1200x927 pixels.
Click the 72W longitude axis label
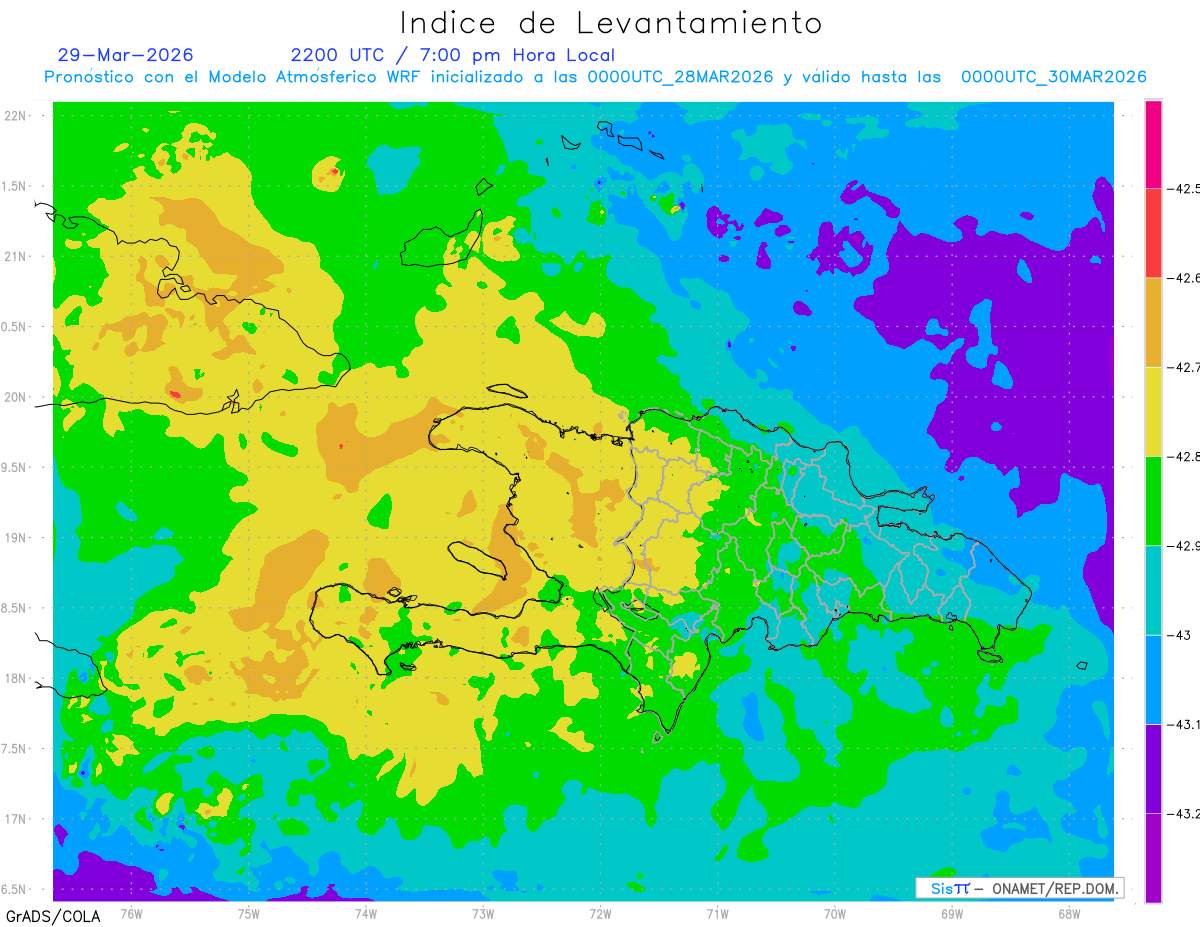600,913
